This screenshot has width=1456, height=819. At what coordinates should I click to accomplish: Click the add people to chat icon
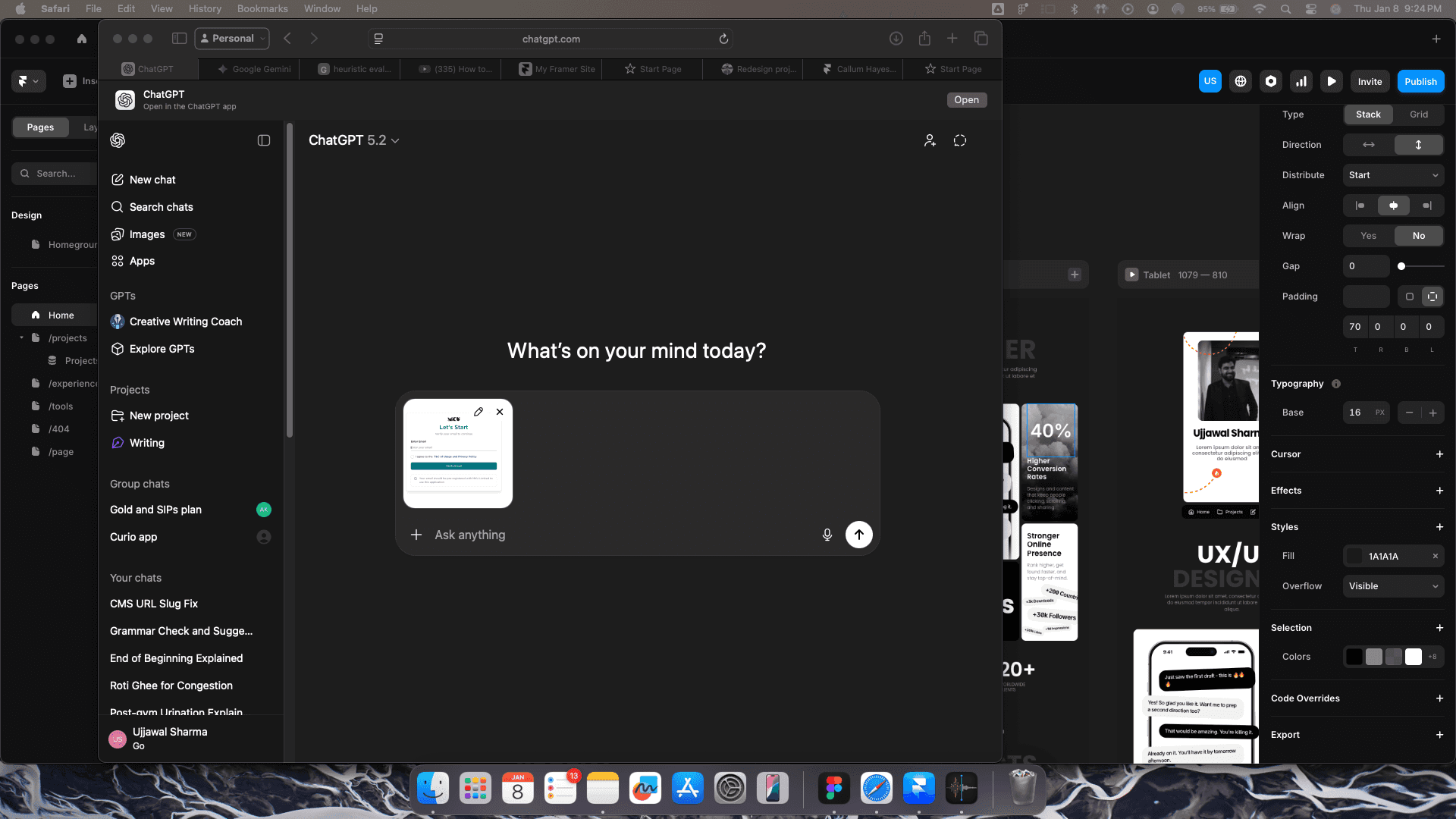click(930, 140)
